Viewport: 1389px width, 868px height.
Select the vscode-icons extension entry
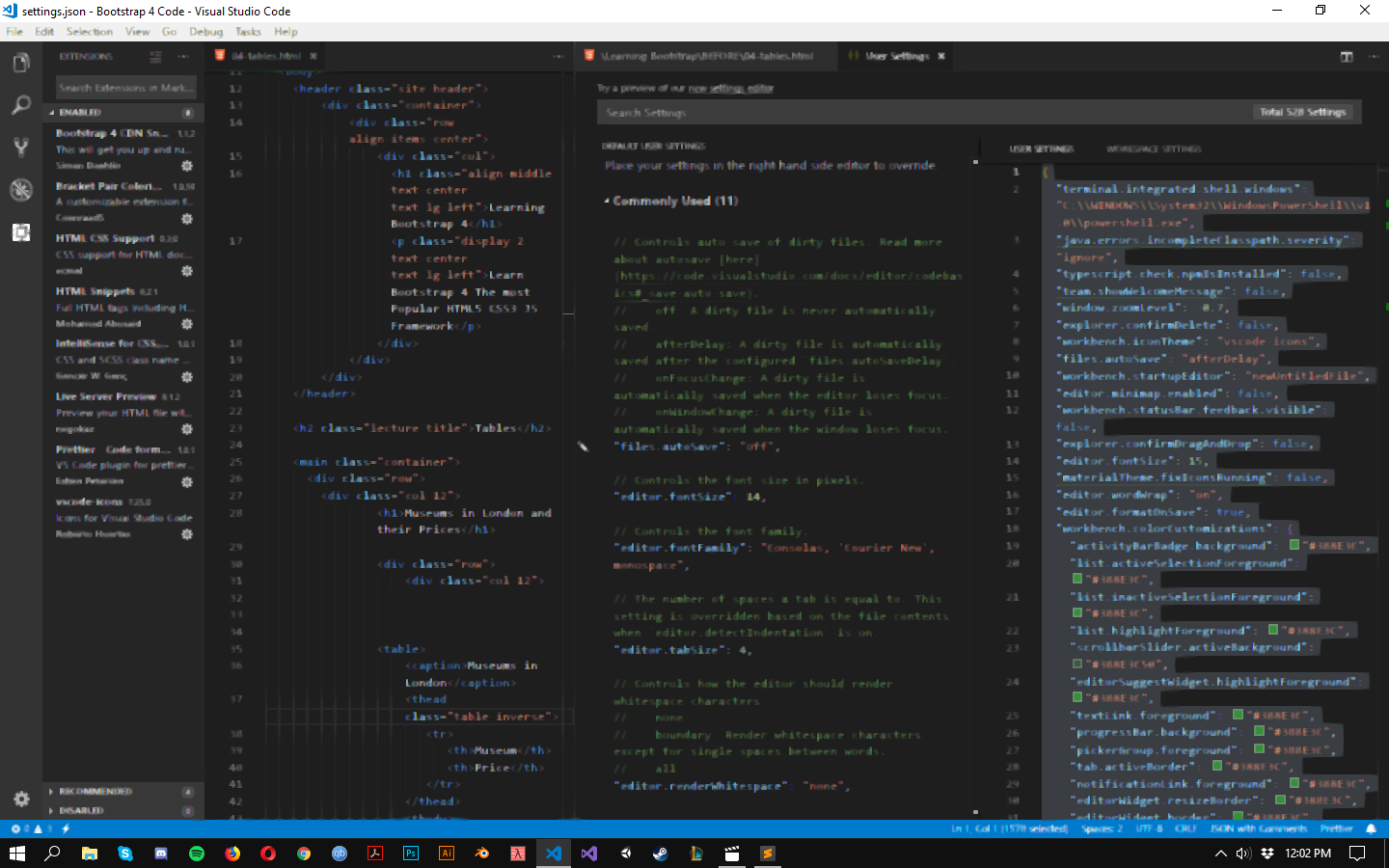pyautogui.click(x=123, y=517)
